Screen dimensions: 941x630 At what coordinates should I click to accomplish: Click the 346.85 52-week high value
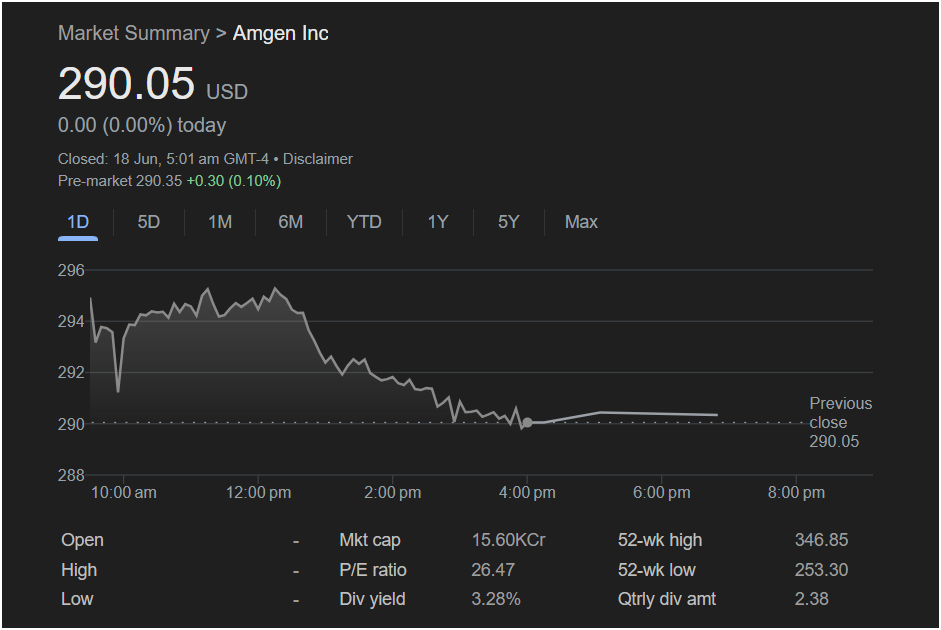[821, 540]
